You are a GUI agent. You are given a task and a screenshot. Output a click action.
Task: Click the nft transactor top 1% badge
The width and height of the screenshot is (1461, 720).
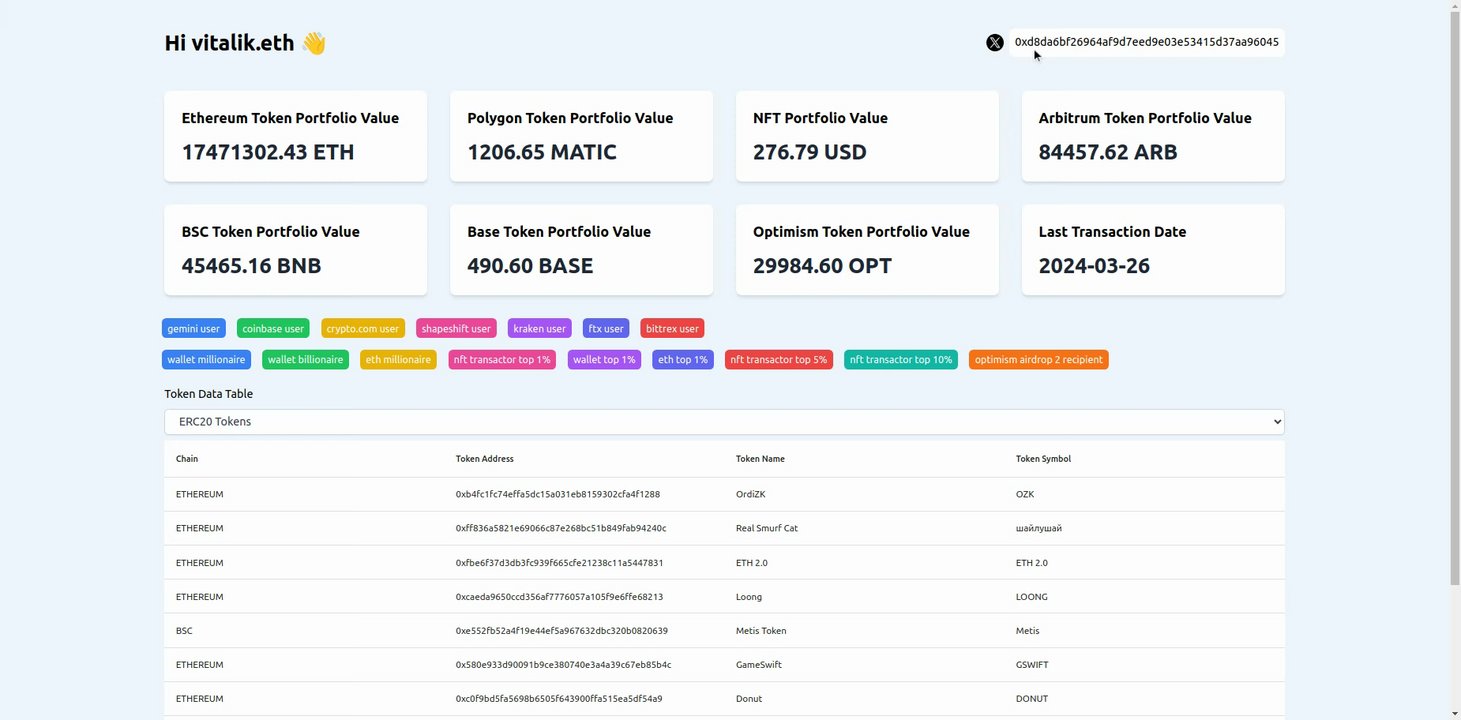[502, 360]
